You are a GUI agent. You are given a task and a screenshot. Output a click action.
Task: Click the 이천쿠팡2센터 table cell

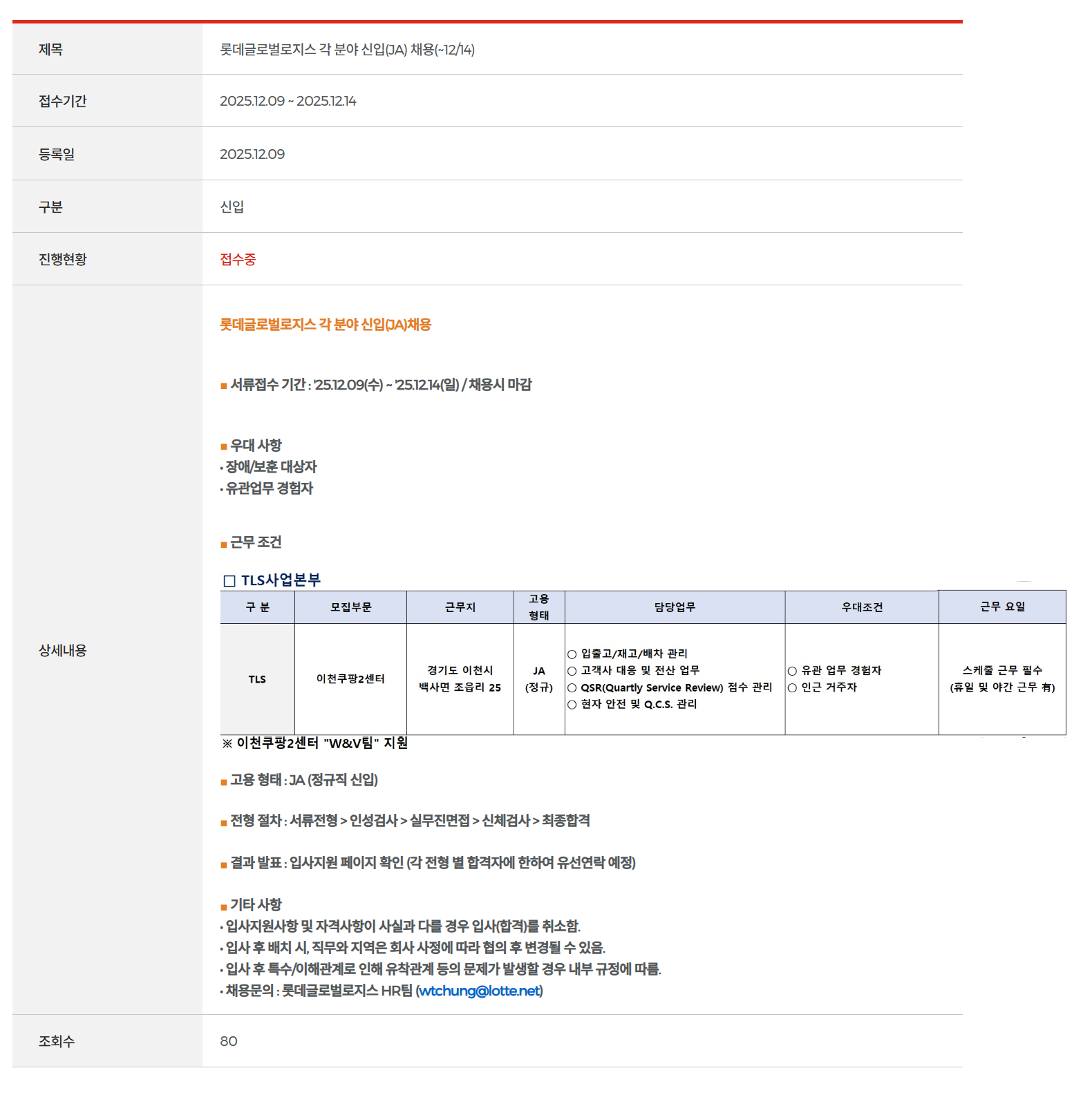(x=350, y=679)
